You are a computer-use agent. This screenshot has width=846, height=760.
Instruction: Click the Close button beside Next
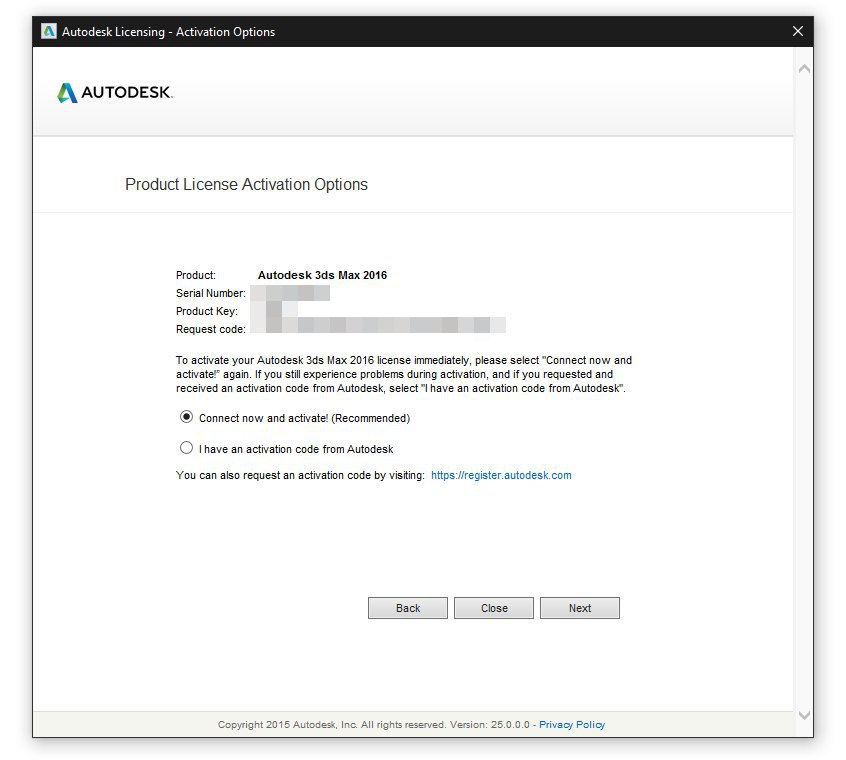(x=494, y=608)
